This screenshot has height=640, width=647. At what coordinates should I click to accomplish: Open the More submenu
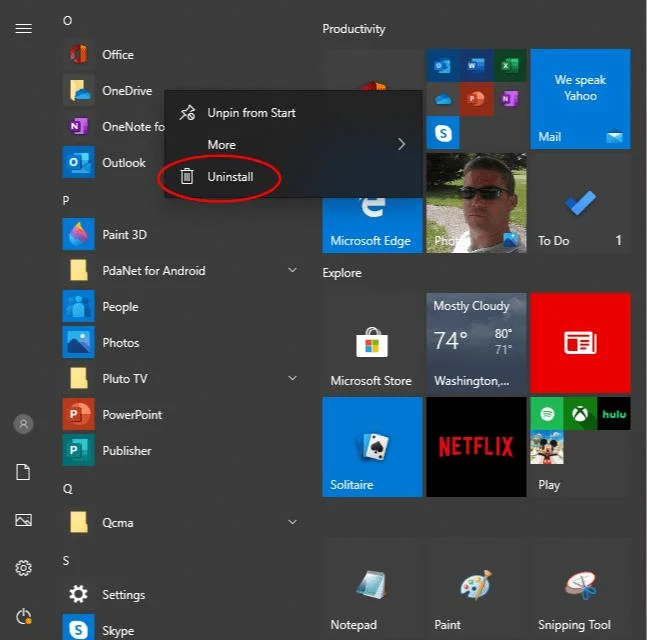[x=293, y=144]
